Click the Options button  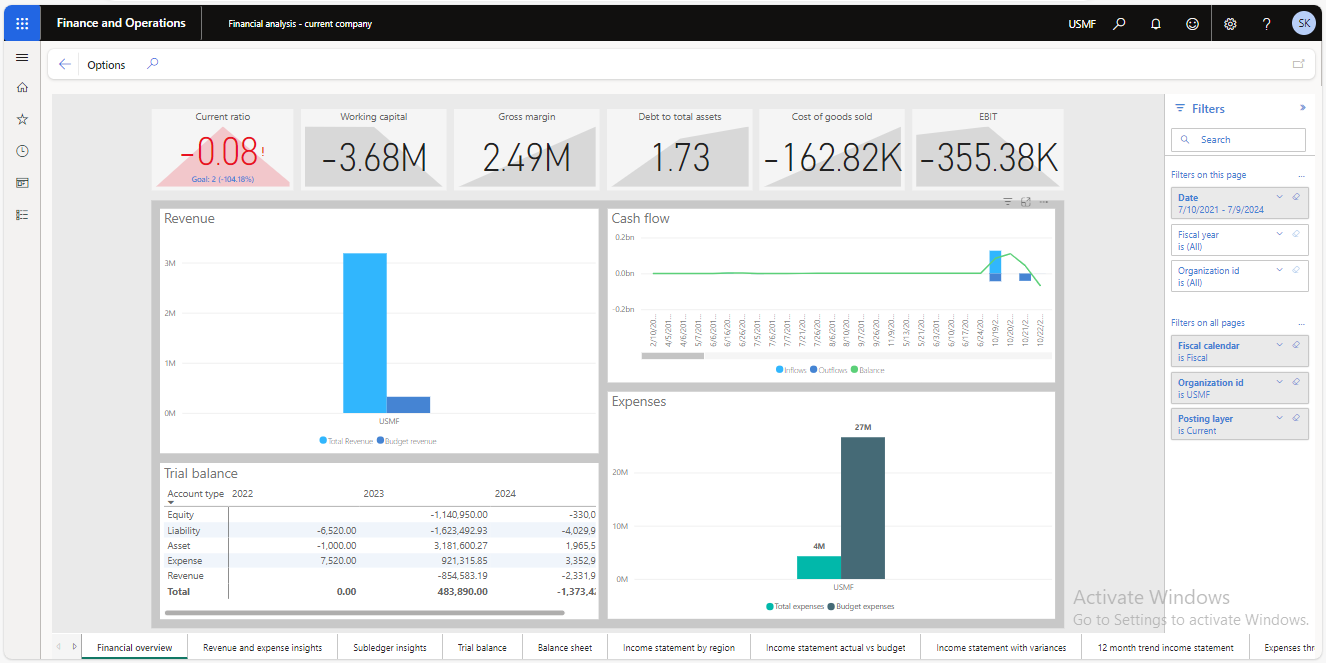tap(106, 65)
